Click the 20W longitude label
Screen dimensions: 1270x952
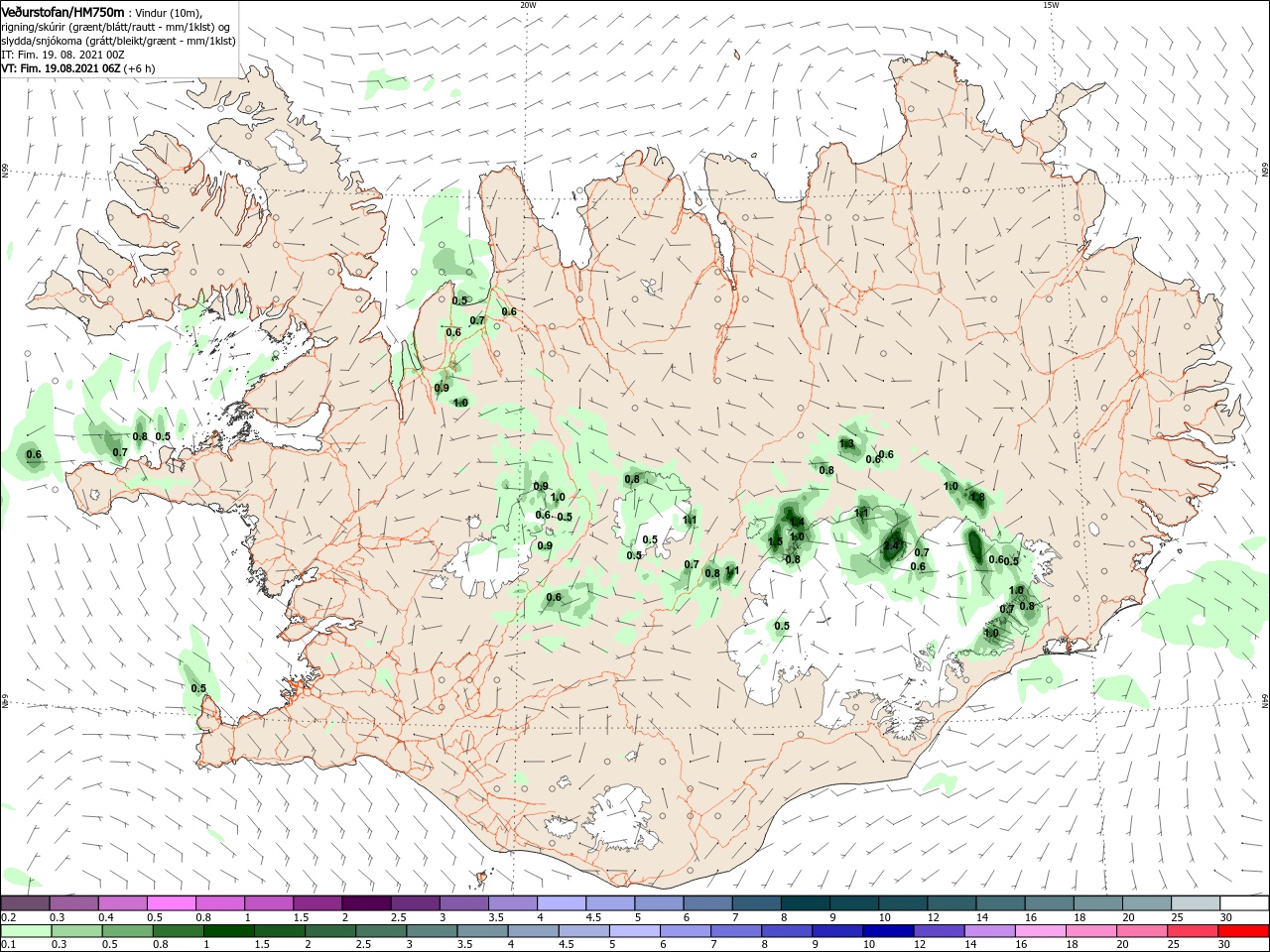[528, 5]
